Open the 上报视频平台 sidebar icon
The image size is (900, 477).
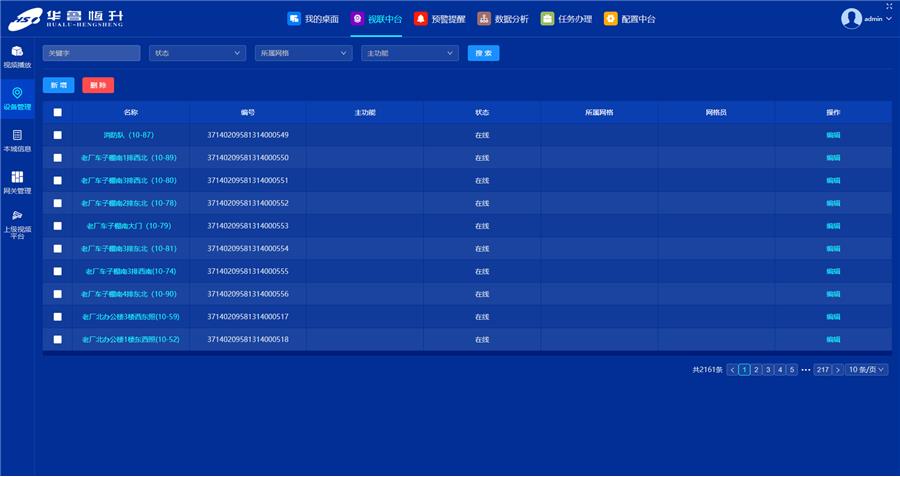[x=17, y=215]
